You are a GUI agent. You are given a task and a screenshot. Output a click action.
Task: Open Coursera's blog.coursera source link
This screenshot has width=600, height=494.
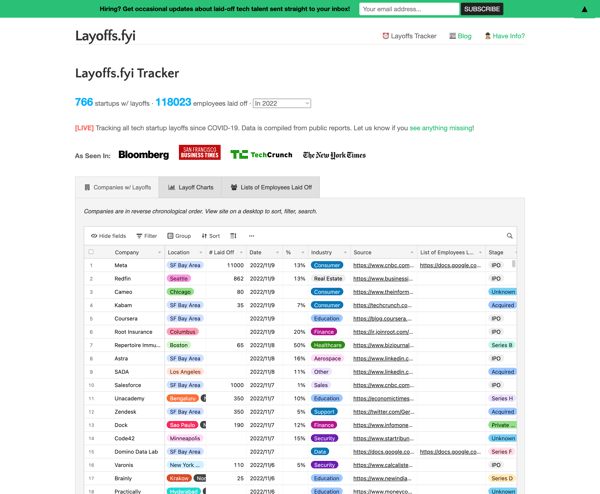382,319
